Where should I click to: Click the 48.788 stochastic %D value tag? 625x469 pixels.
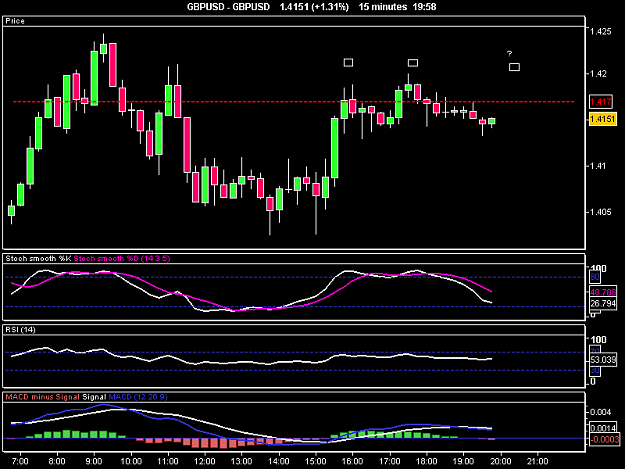click(603, 292)
